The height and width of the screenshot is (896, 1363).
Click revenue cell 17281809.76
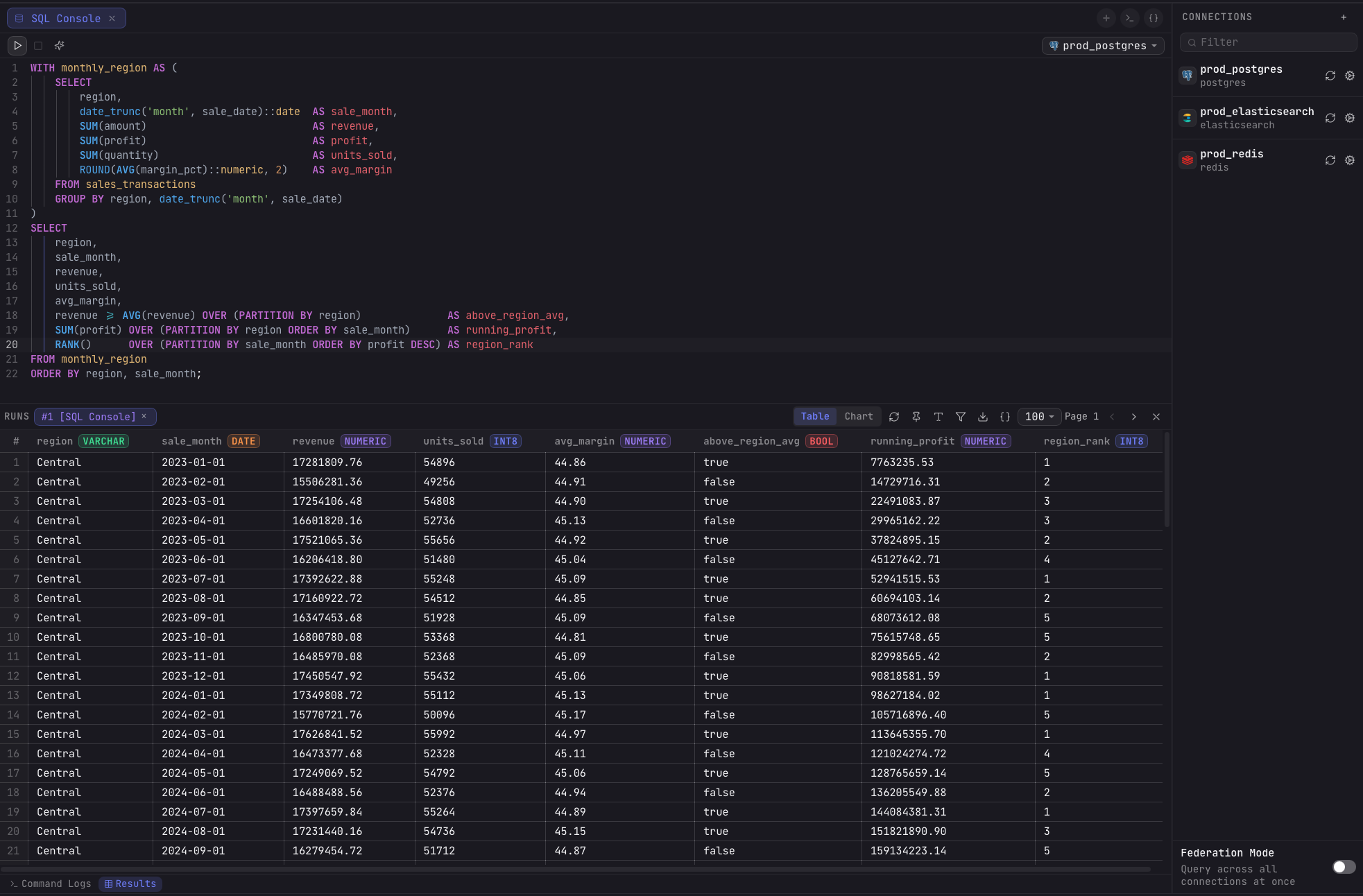(x=349, y=463)
